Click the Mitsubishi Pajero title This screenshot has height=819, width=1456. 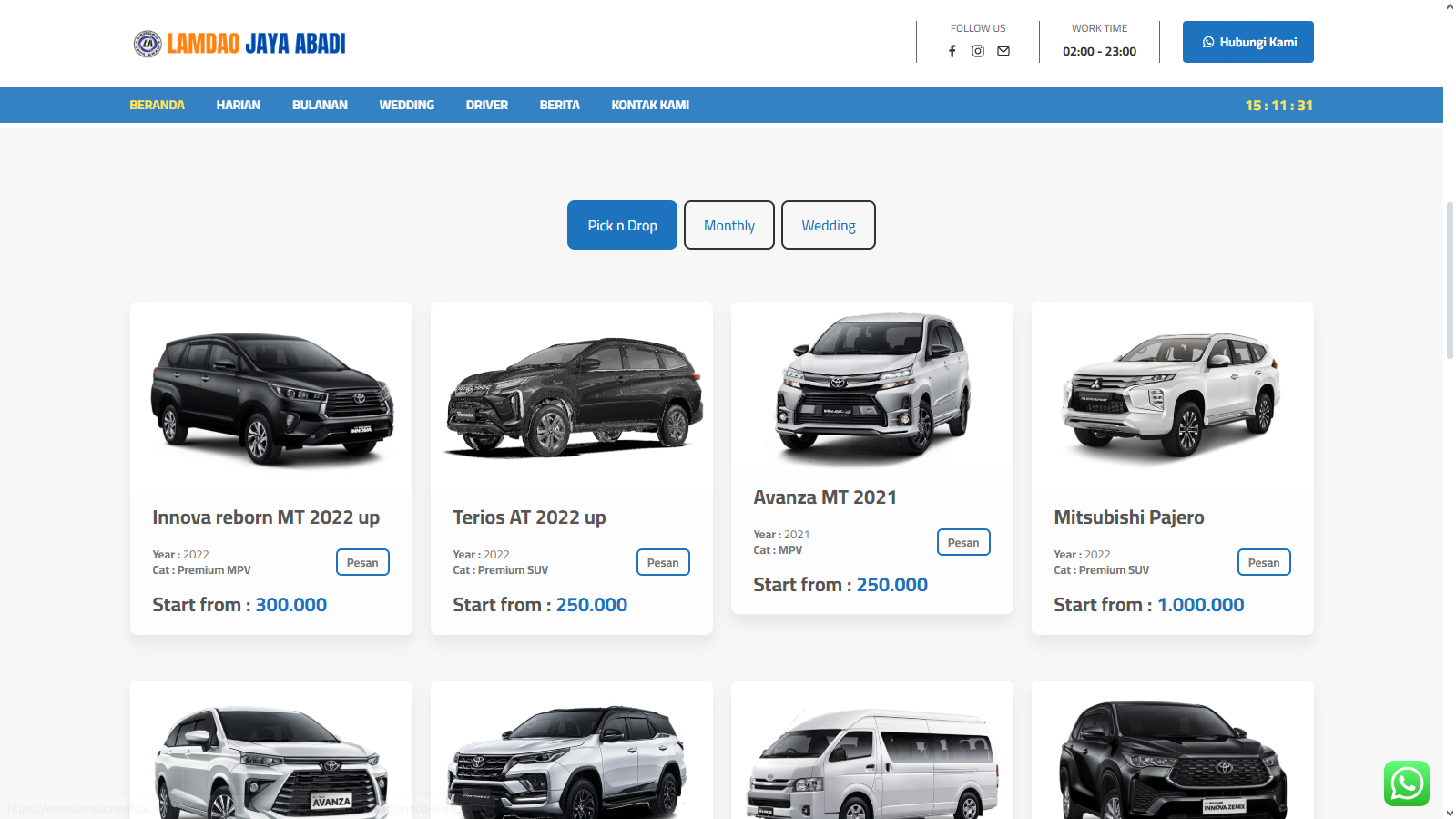pos(1129,517)
